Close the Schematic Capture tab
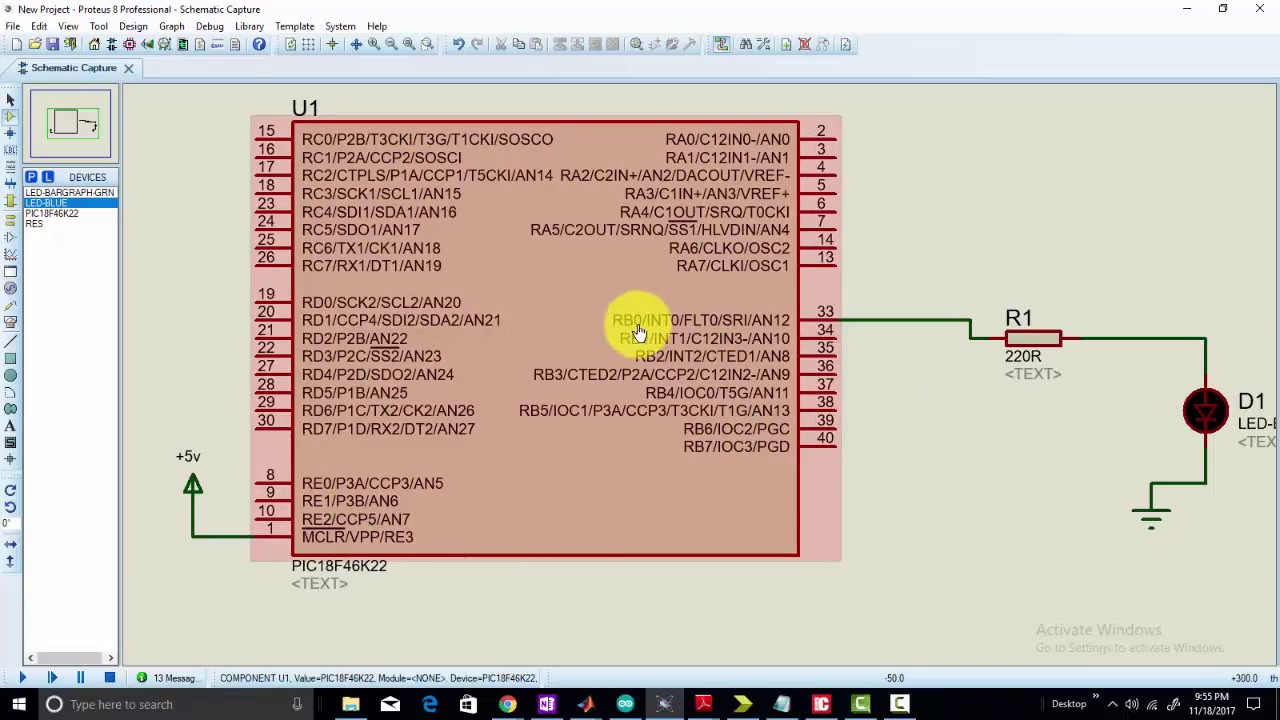The height and width of the screenshot is (720, 1280). 128,68
